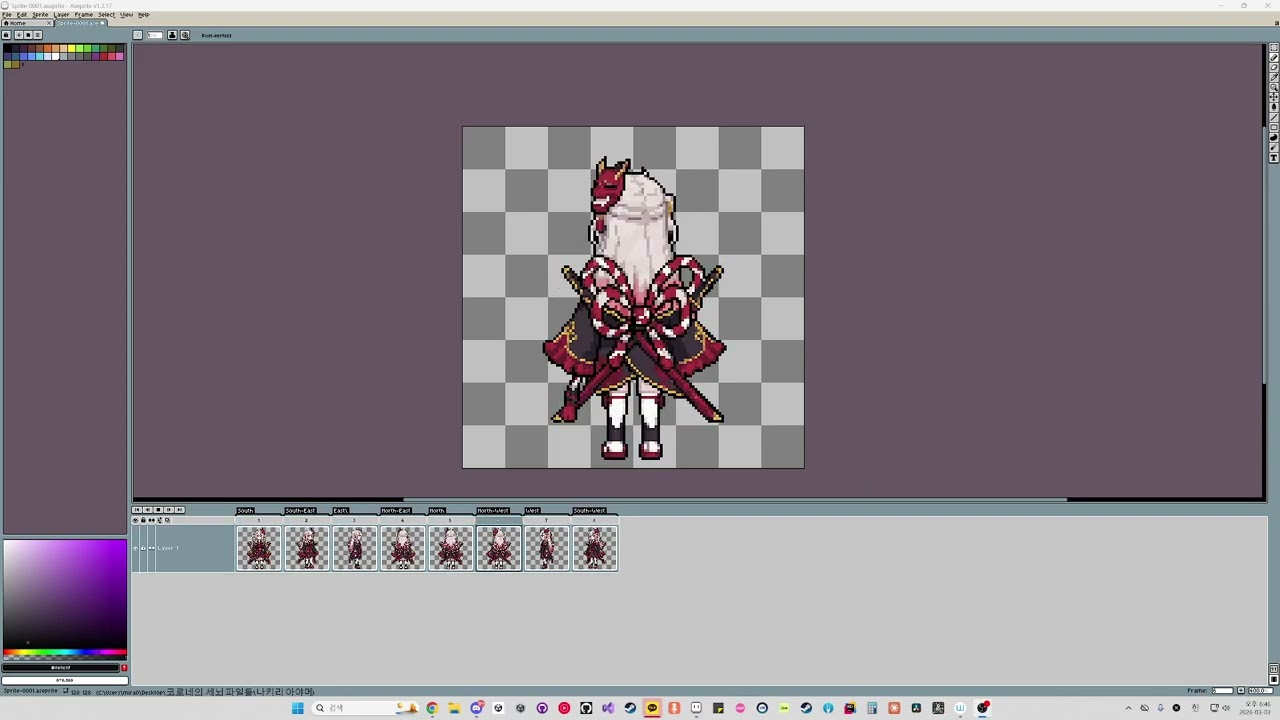Open the palette sort options icon
Screen dimensions: 1280x720
(x=19, y=35)
